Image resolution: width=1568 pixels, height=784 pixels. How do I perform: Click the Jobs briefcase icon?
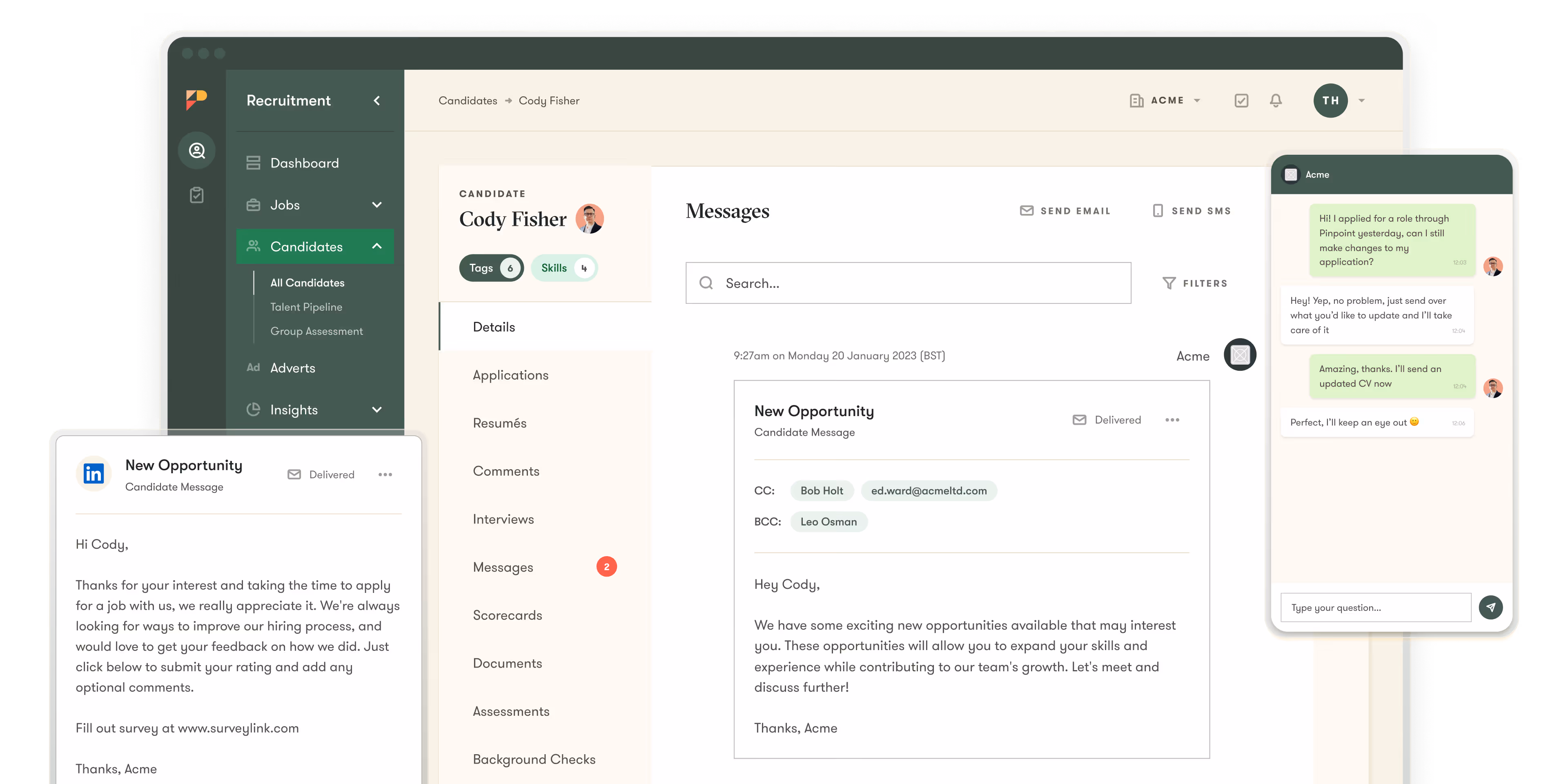[253, 205]
